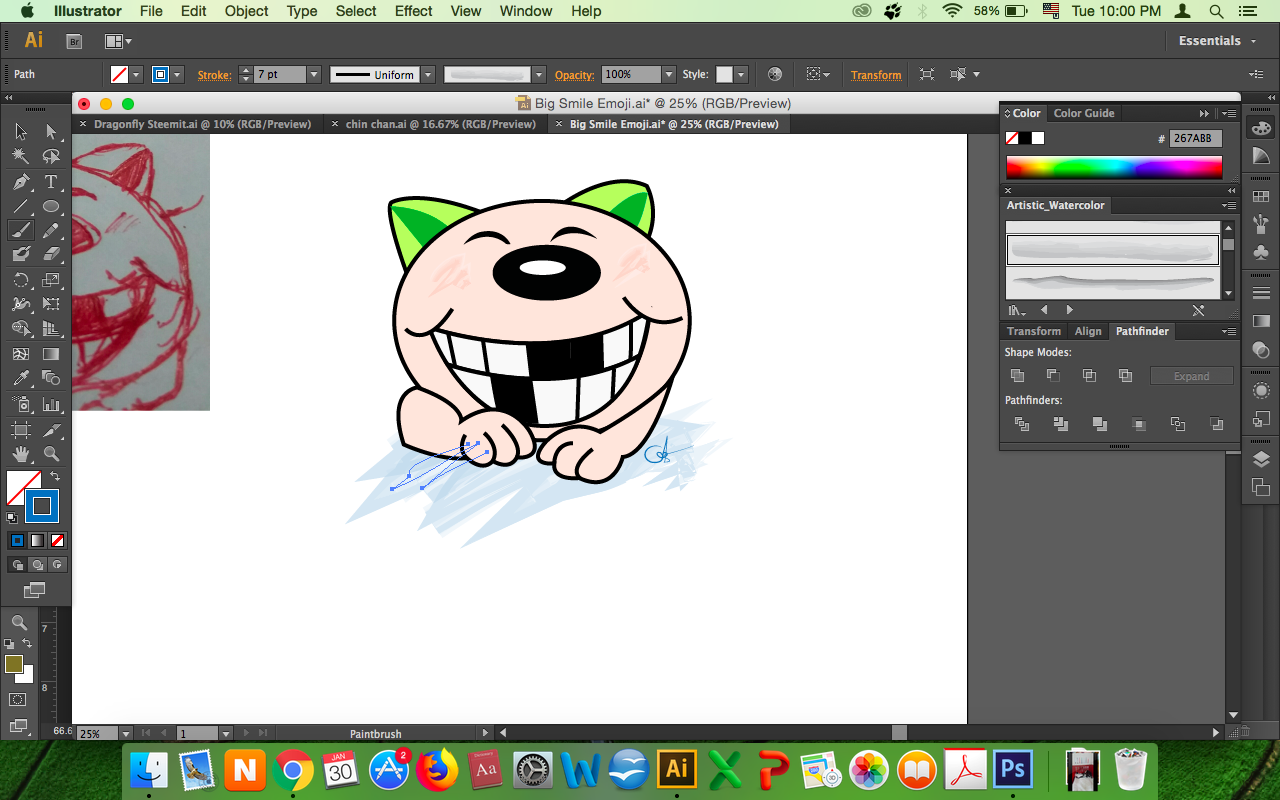
Task: Select the Selection tool arrow
Action: coord(21,131)
